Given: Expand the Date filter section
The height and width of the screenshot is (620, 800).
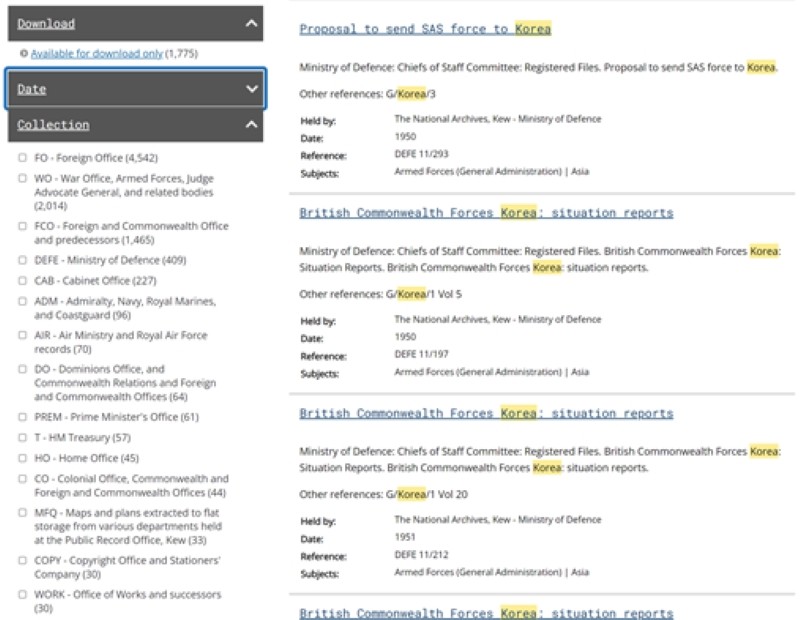Looking at the screenshot, I should [251, 89].
